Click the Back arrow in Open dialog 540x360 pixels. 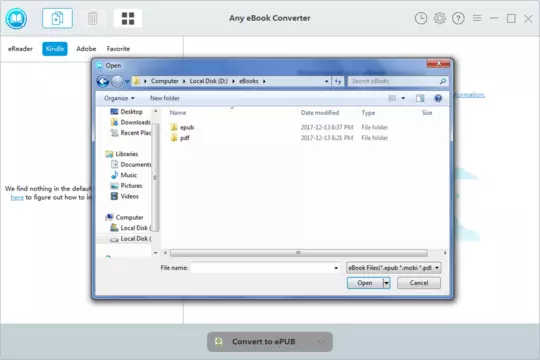coord(103,81)
